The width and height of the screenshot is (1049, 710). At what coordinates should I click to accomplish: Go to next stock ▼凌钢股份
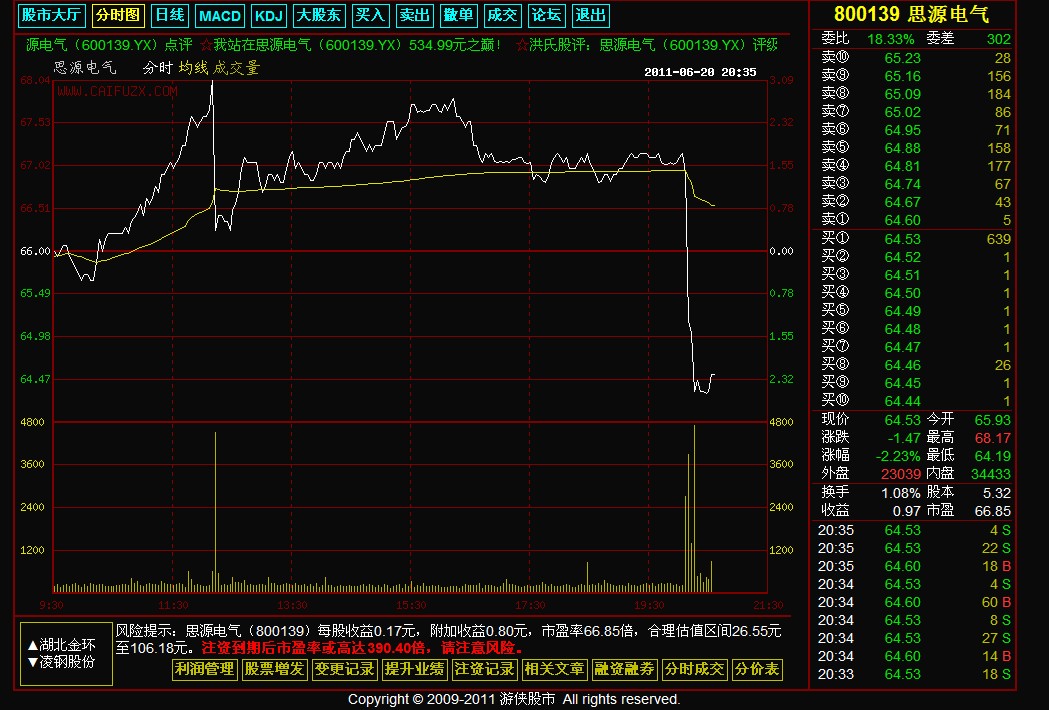pyautogui.click(x=61, y=661)
